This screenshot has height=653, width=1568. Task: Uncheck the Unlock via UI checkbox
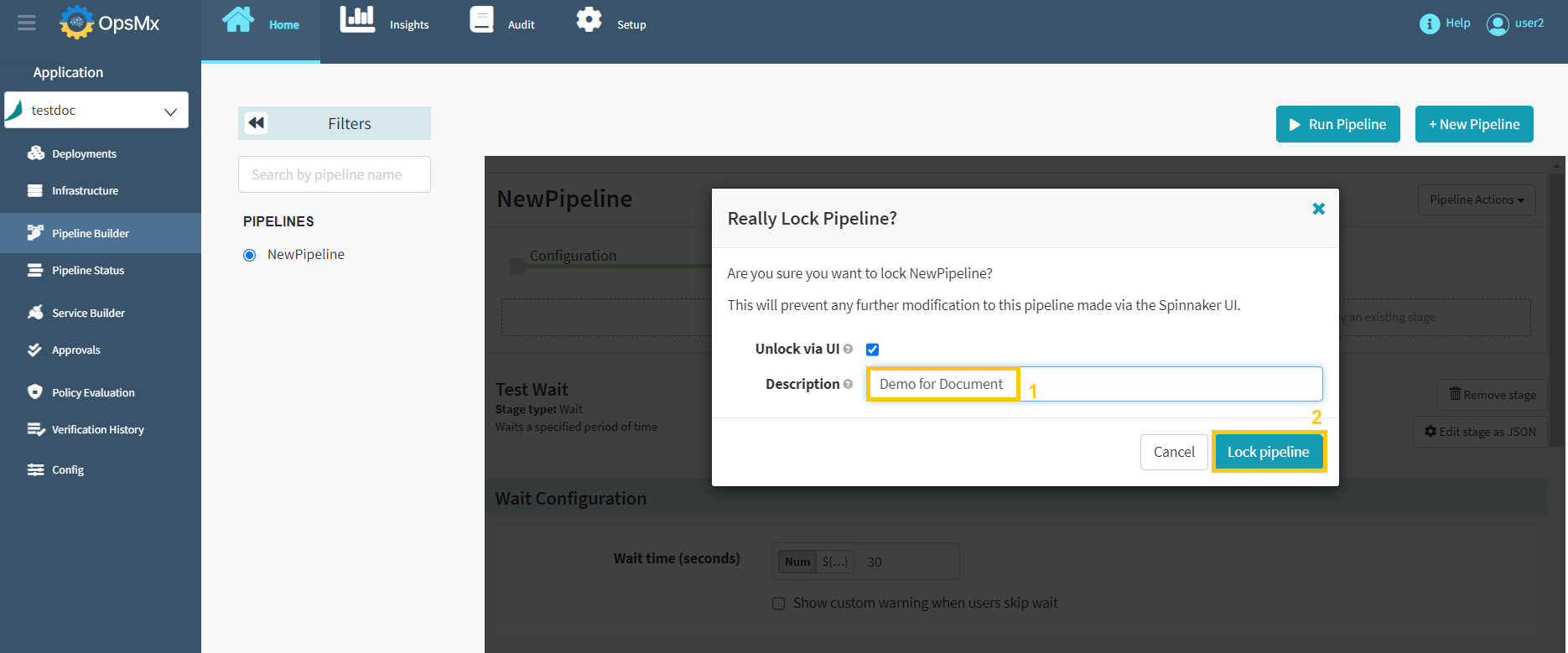click(x=872, y=349)
